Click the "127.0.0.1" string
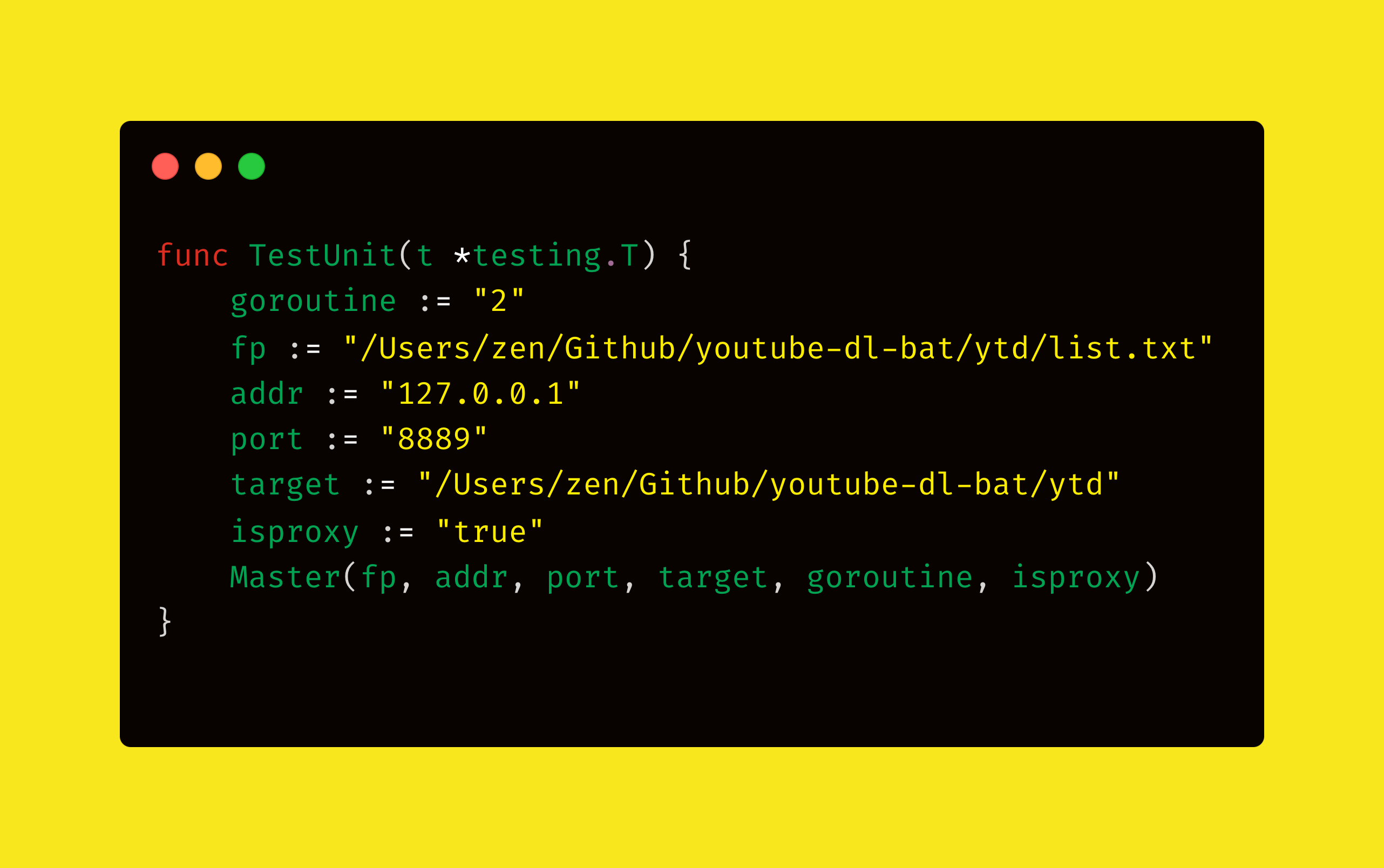Screen dimensions: 1384x868 coord(480,394)
